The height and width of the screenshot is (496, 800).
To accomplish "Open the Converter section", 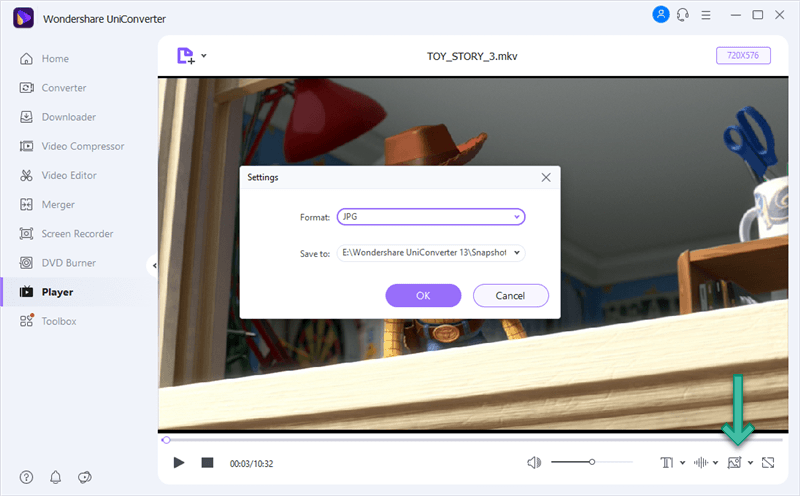I will (x=53, y=88).
